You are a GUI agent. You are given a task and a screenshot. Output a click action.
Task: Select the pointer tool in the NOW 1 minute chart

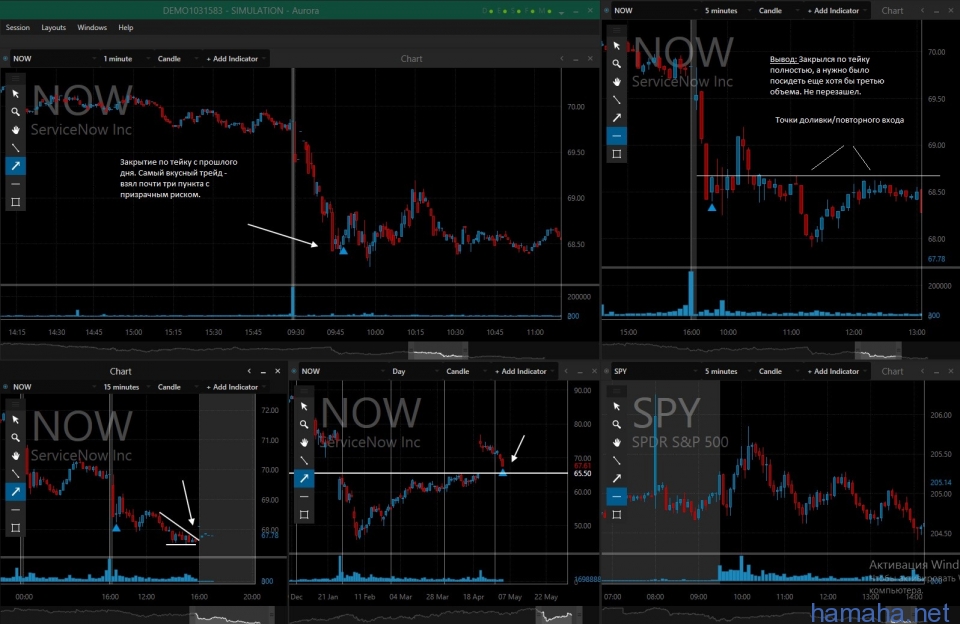click(x=16, y=94)
